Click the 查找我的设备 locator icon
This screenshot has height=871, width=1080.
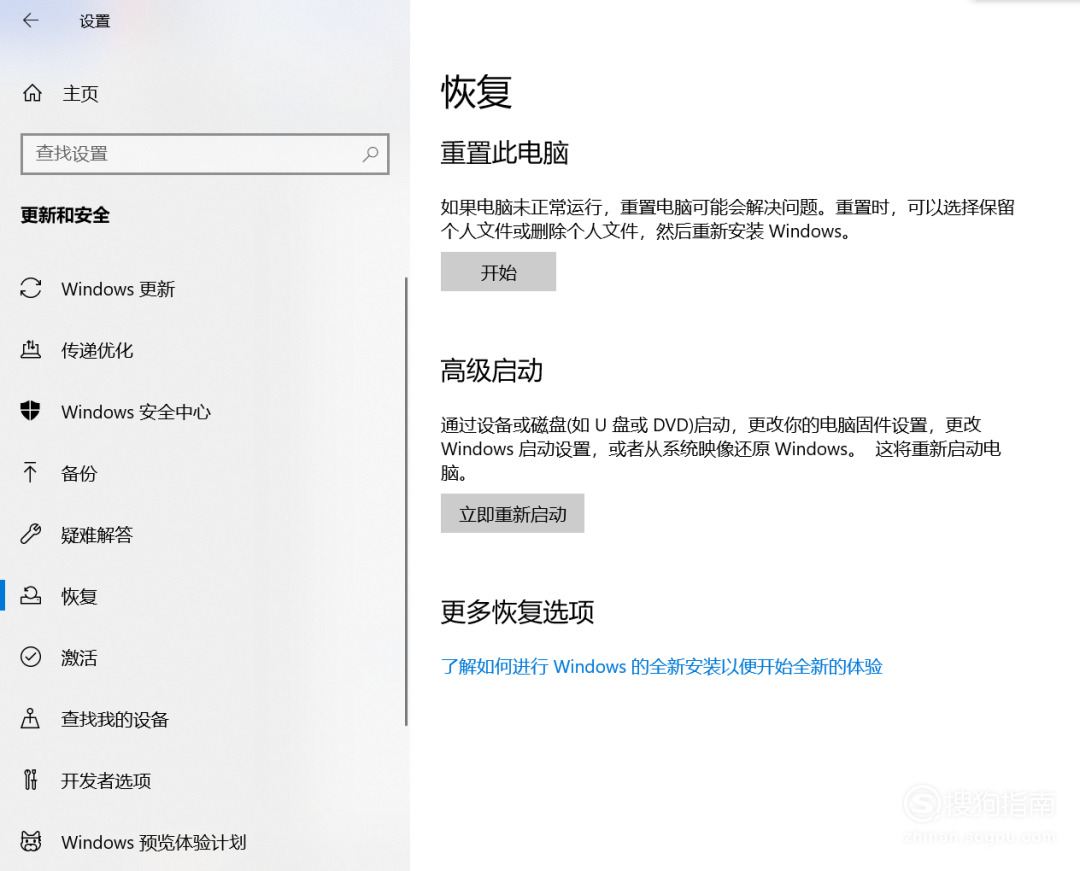click(x=30, y=718)
